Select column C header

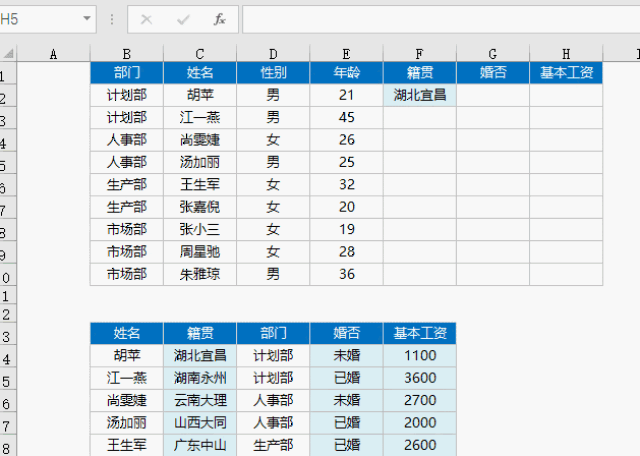pos(200,53)
